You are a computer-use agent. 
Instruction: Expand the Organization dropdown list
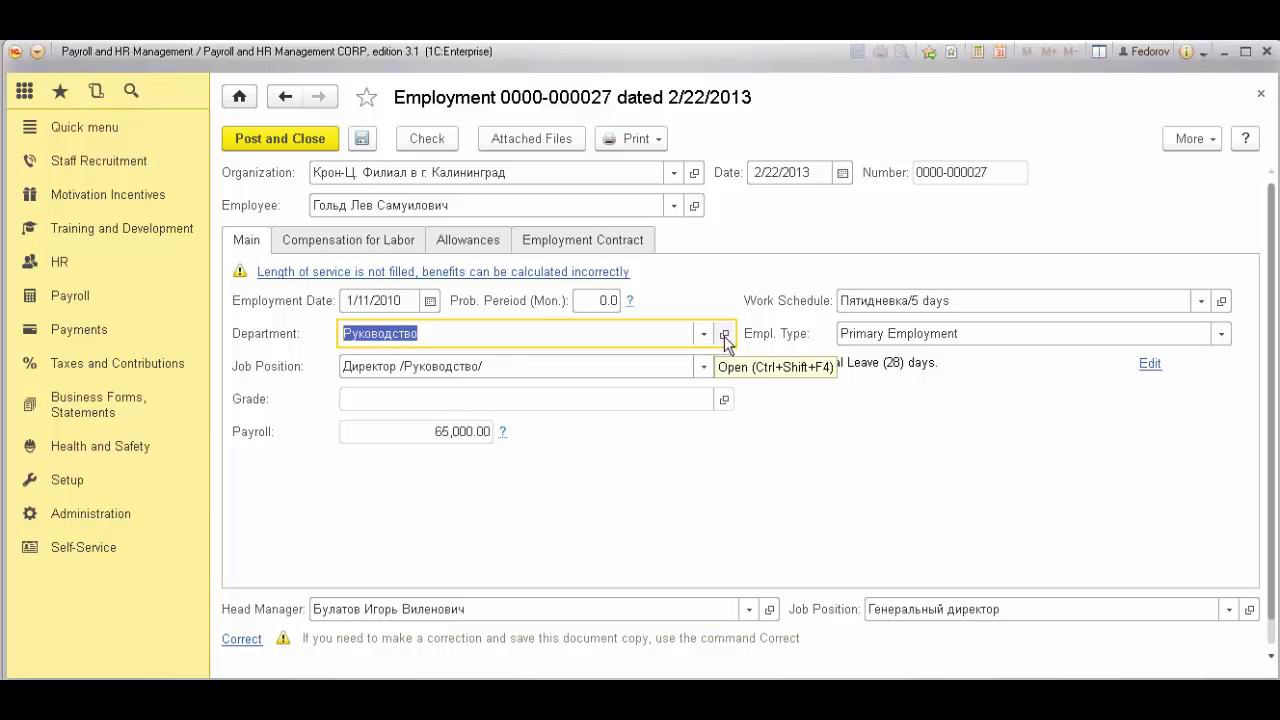674,173
